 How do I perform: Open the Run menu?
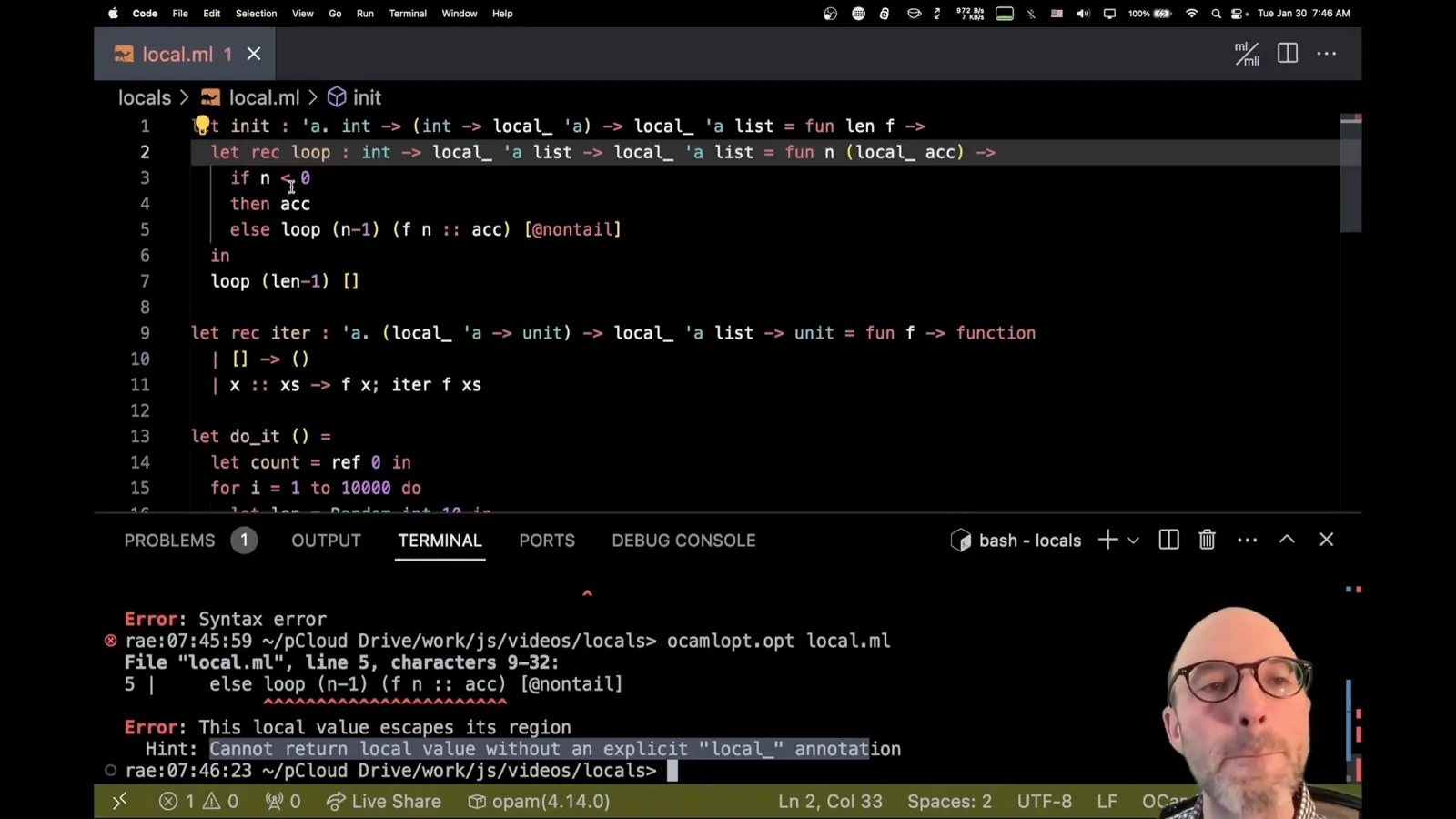[x=365, y=14]
